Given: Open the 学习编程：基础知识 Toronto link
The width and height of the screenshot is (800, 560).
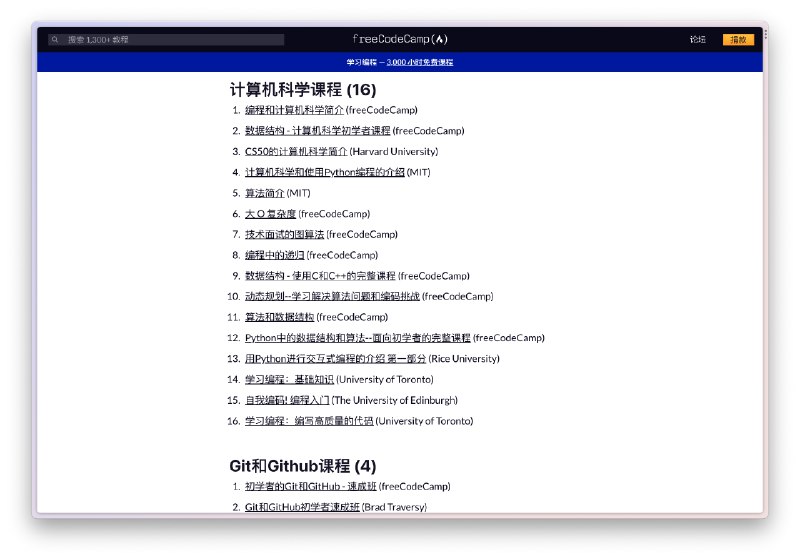Looking at the screenshot, I should click(x=289, y=379).
